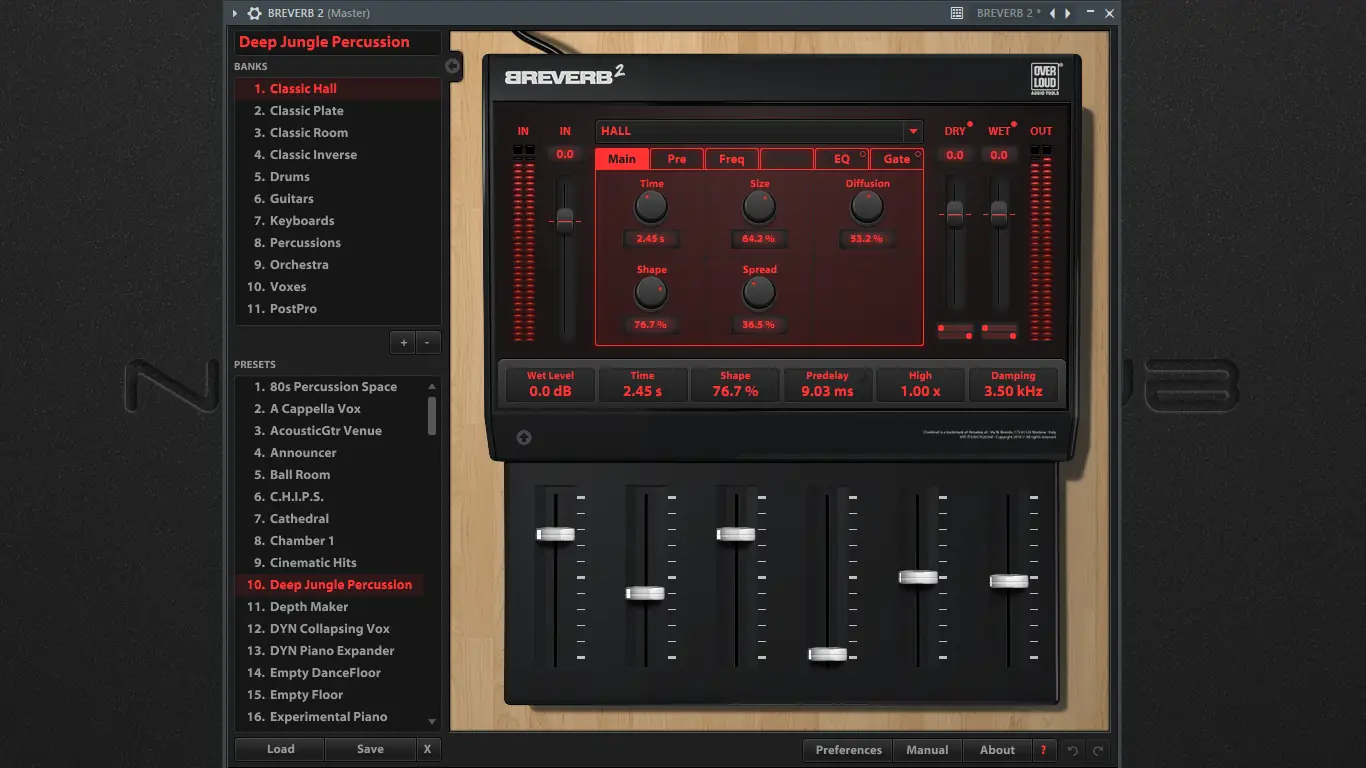Switch to the EQ tab

(842, 159)
